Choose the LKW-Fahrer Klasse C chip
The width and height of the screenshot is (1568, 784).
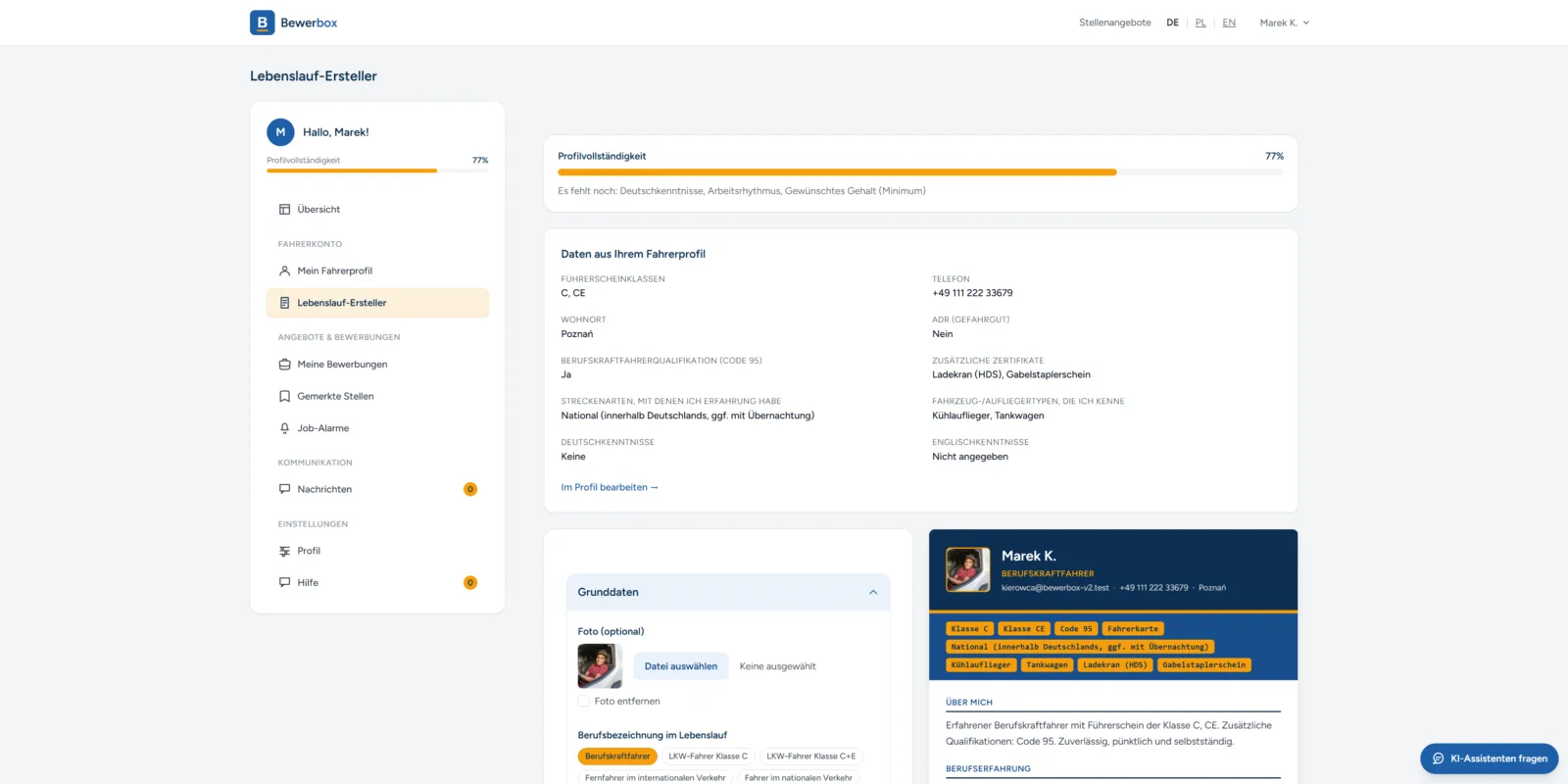coord(709,757)
